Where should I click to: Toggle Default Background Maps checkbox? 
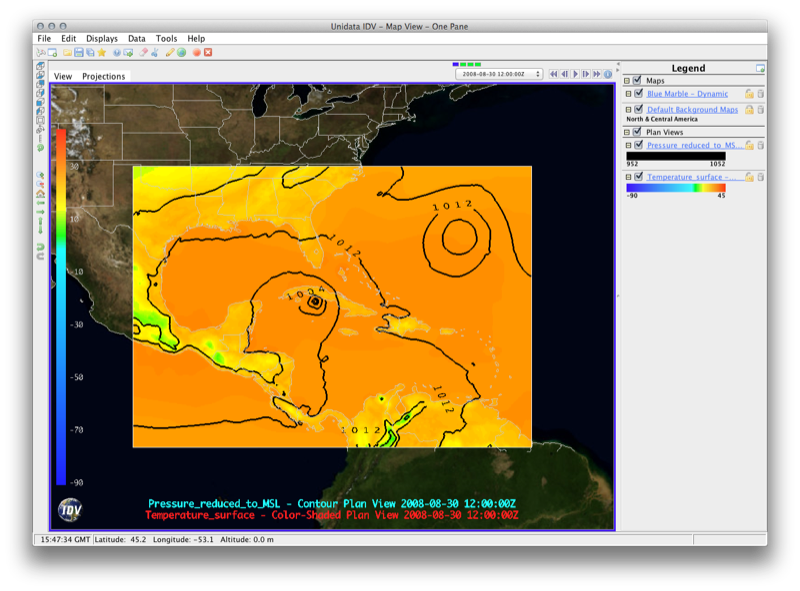(638, 109)
